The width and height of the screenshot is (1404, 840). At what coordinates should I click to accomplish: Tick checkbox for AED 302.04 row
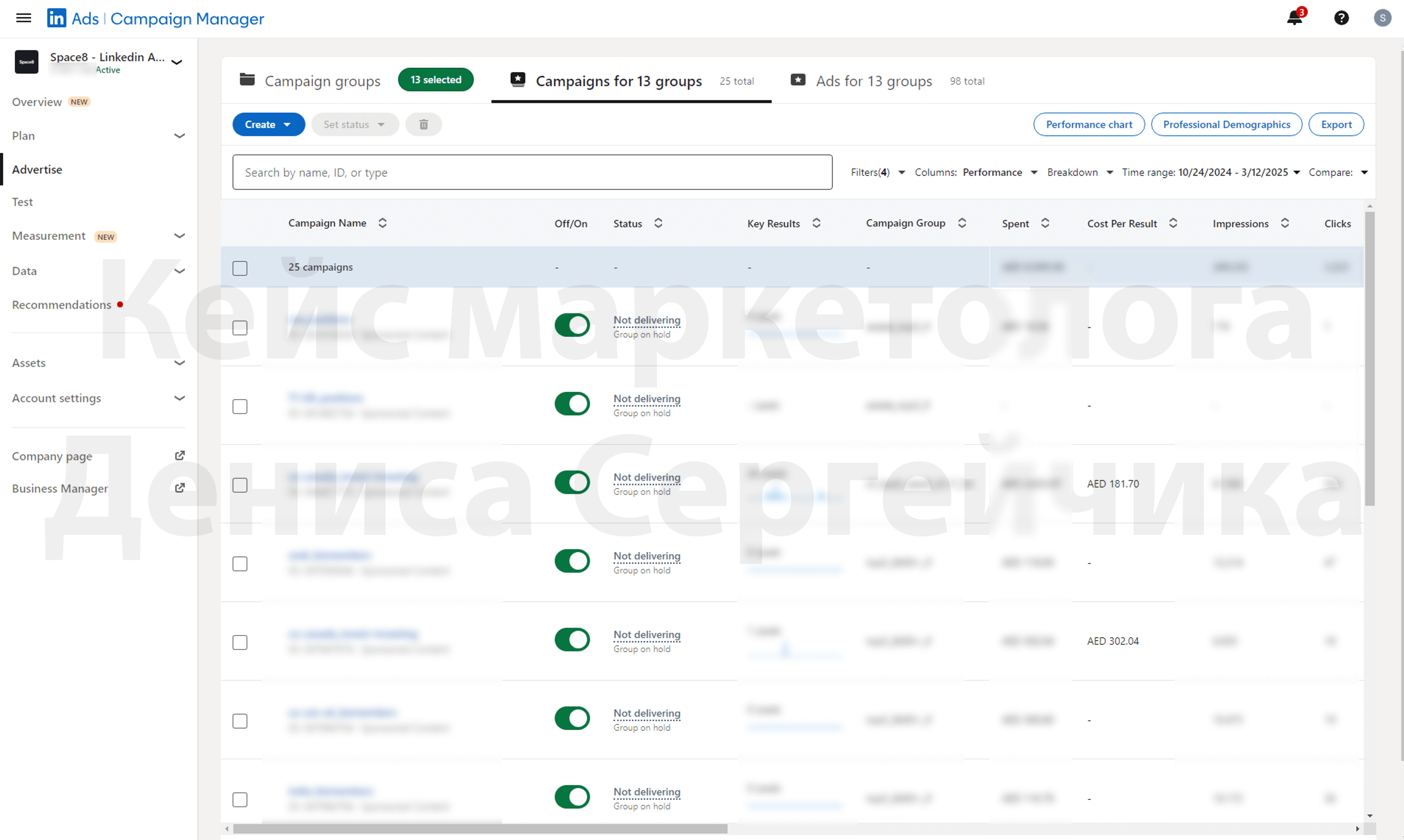click(239, 643)
